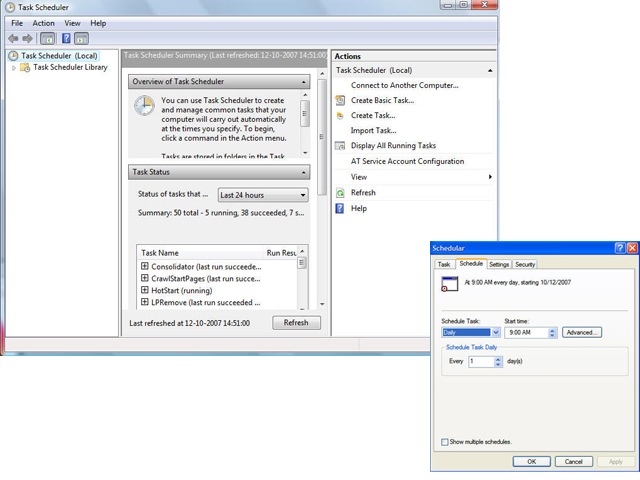Click the Start time 9:00 AM field
Screen dimensions: 640x480
pos(527,333)
